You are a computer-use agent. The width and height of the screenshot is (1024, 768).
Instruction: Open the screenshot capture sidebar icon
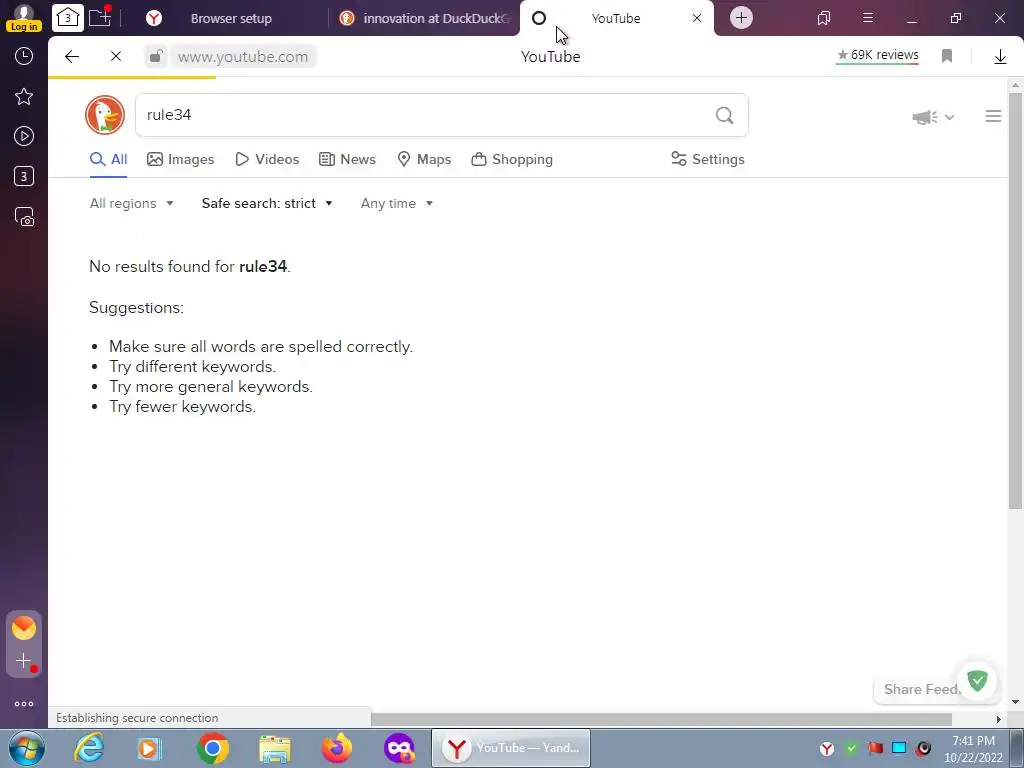tap(24, 217)
